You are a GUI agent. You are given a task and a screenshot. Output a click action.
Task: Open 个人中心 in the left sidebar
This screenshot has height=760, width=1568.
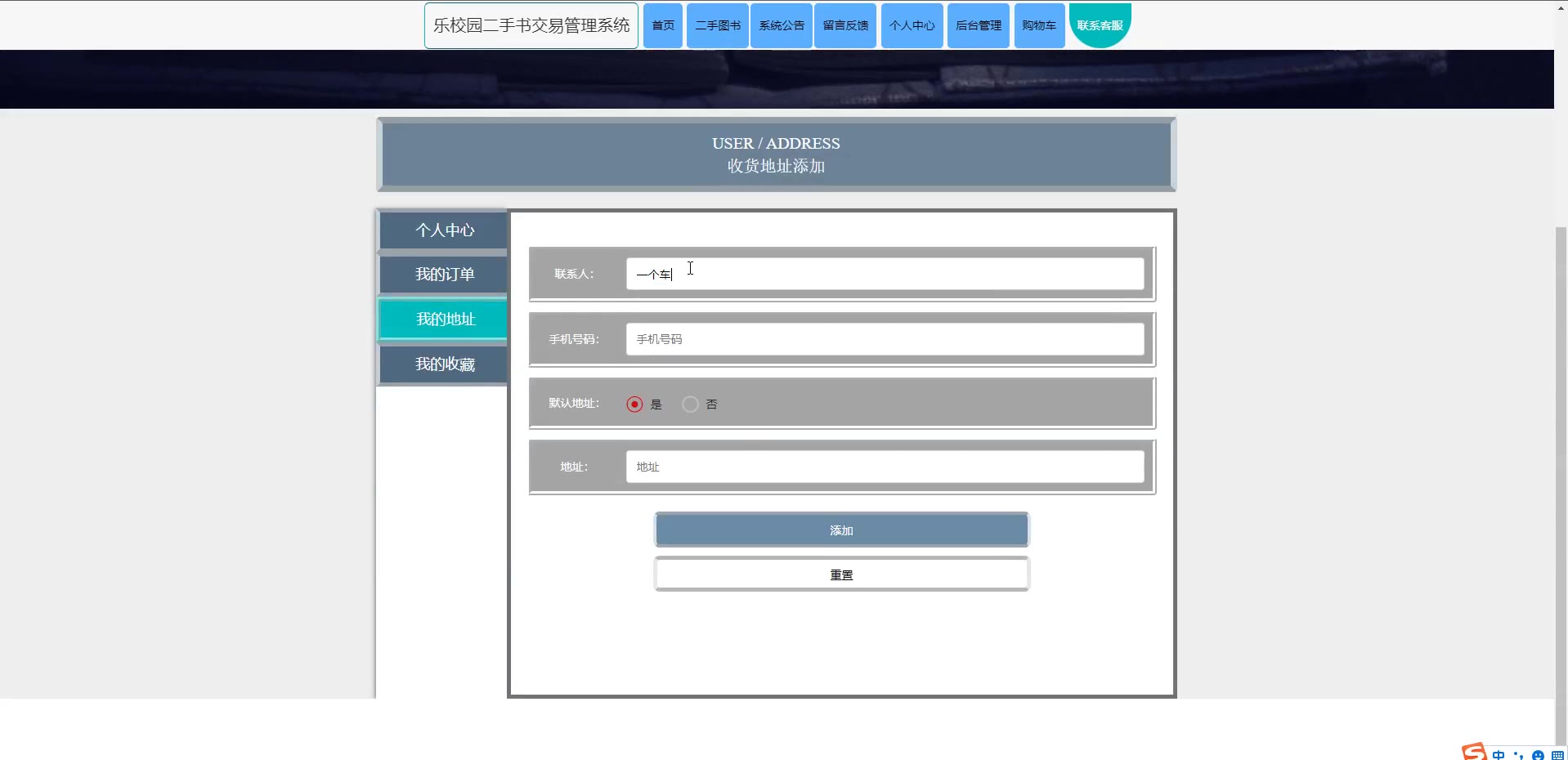(x=444, y=230)
